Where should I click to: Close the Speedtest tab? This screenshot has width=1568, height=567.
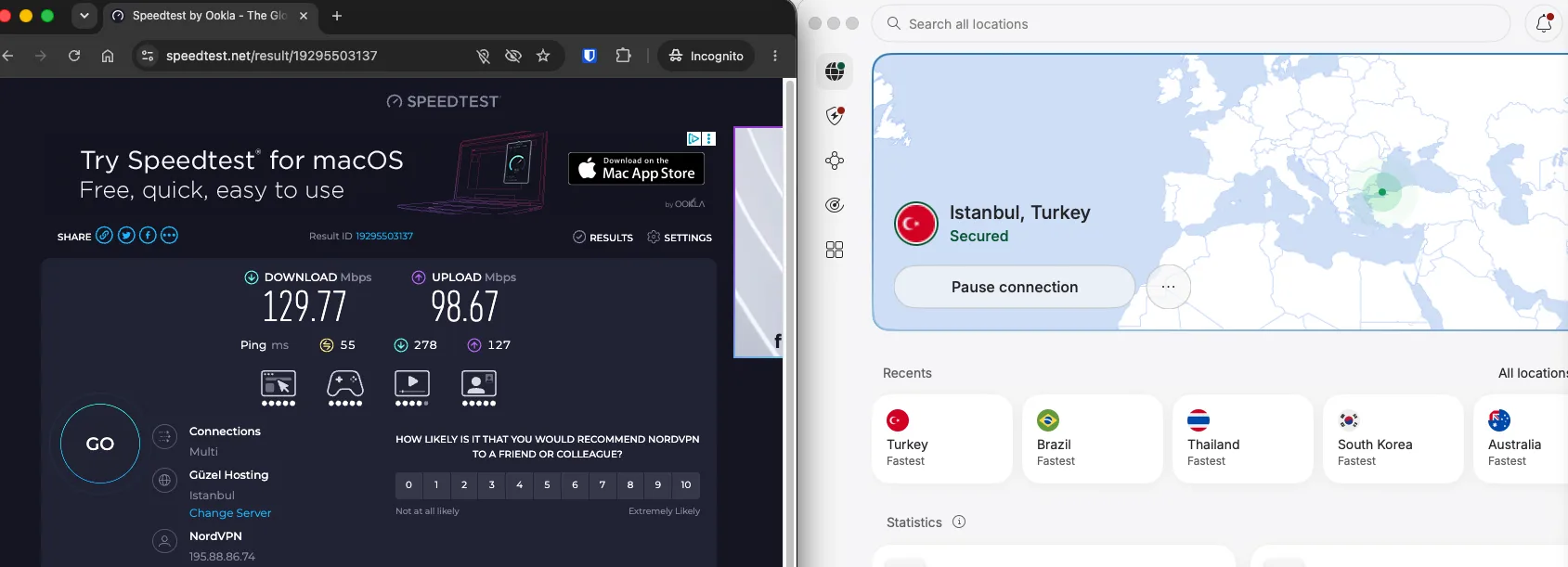[304, 16]
